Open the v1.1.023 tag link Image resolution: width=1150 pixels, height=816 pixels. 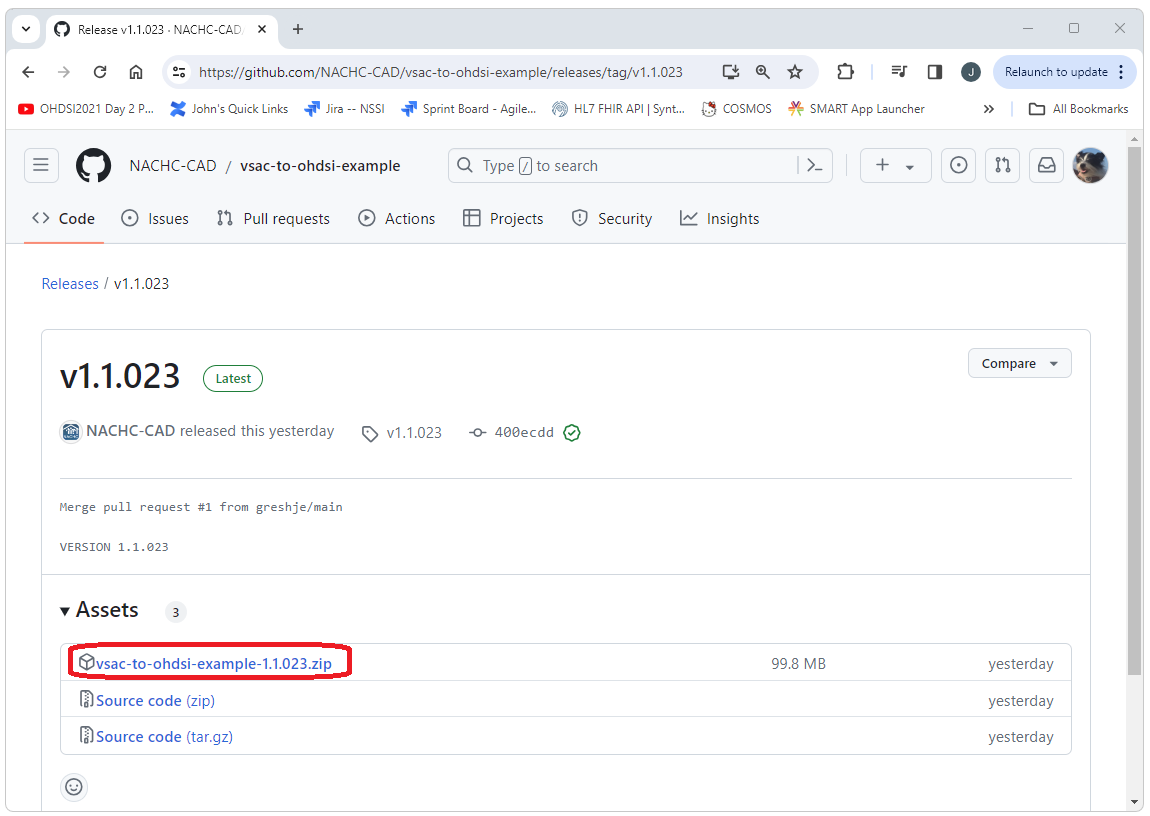402,433
